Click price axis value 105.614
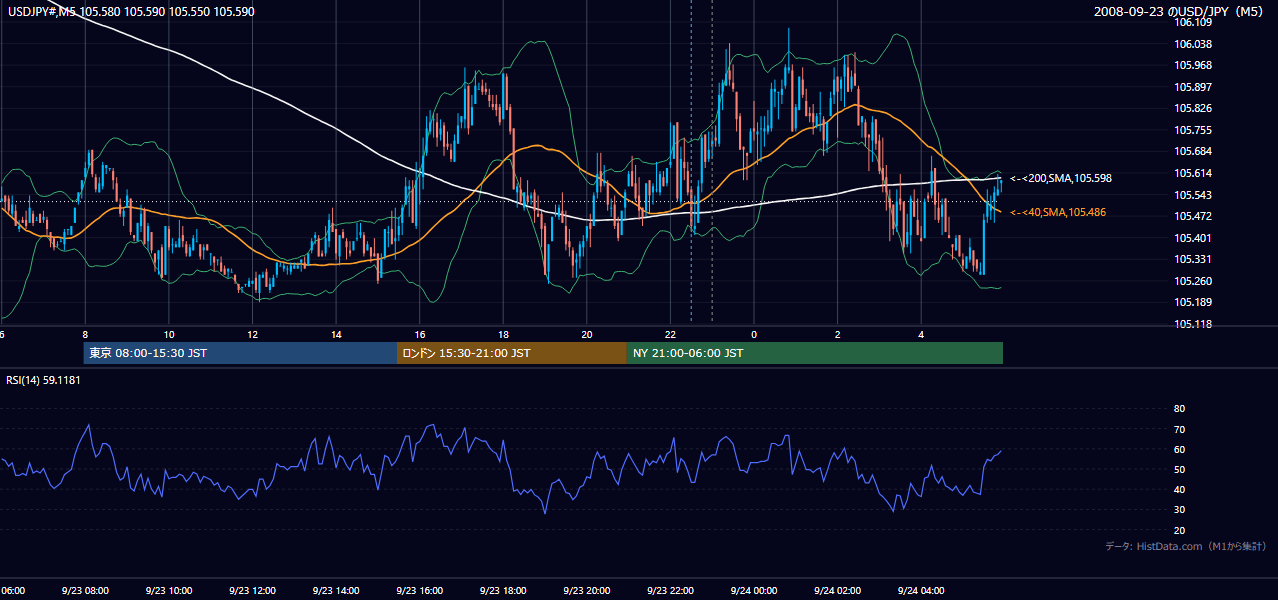1278x600 pixels. [1194, 173]
